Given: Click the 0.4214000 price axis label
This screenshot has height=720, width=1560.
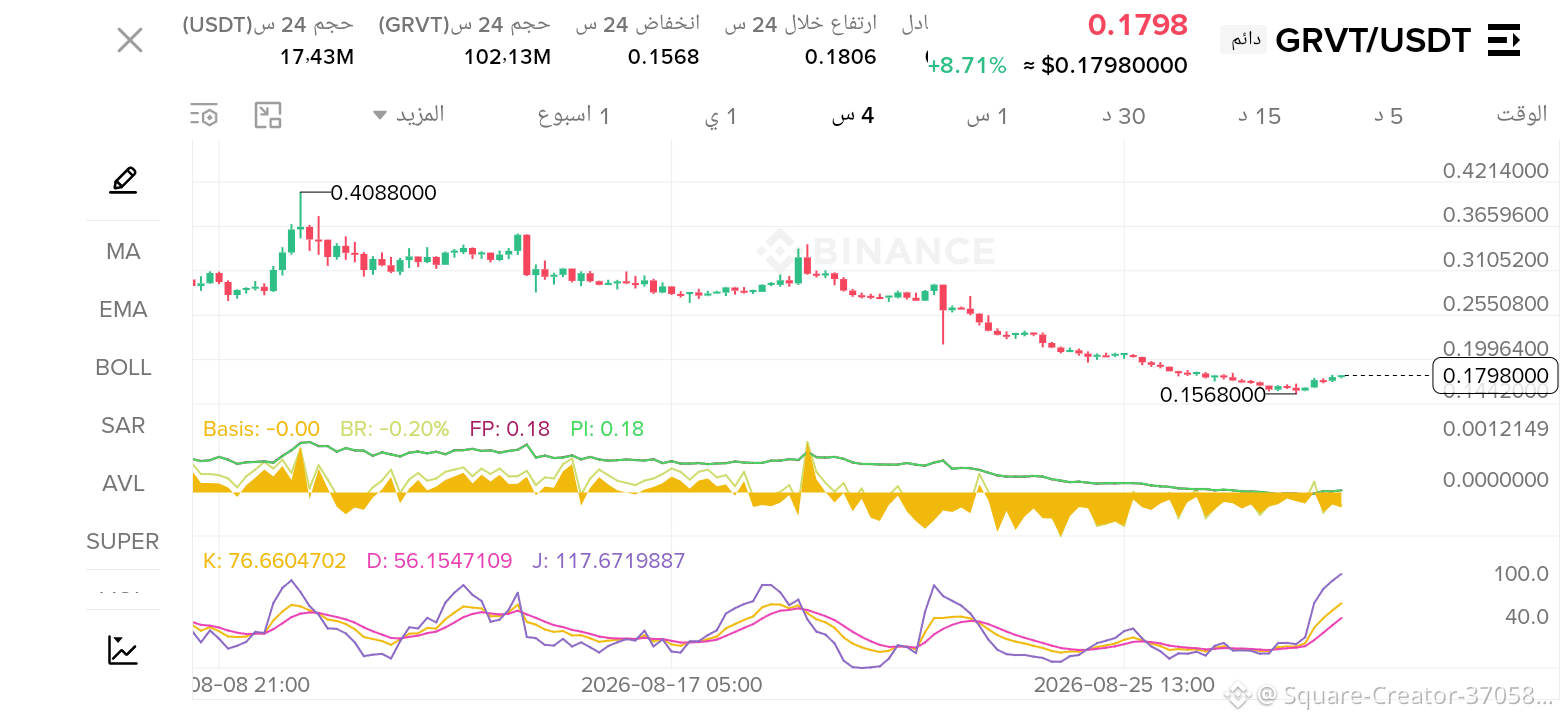Looking at the screenshot, I should pyautogui.click(x=1495, y=171).
